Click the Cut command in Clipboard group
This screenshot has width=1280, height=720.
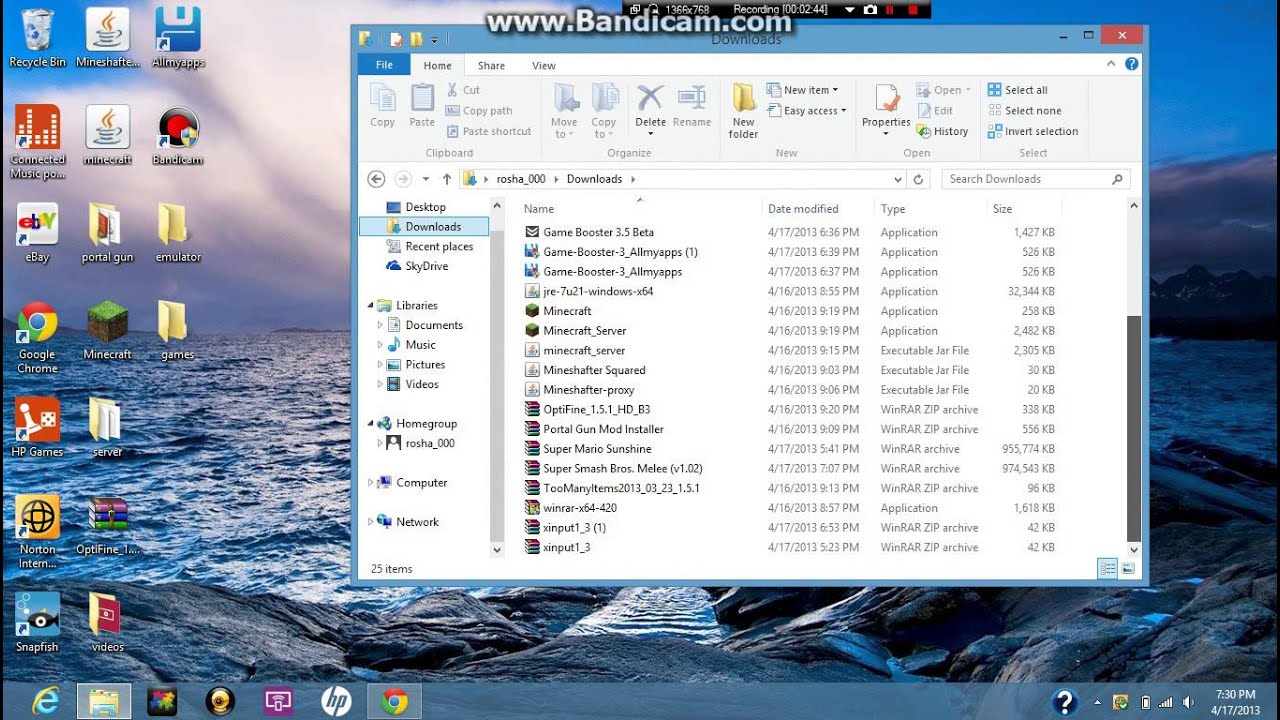[x=463, y=90]
